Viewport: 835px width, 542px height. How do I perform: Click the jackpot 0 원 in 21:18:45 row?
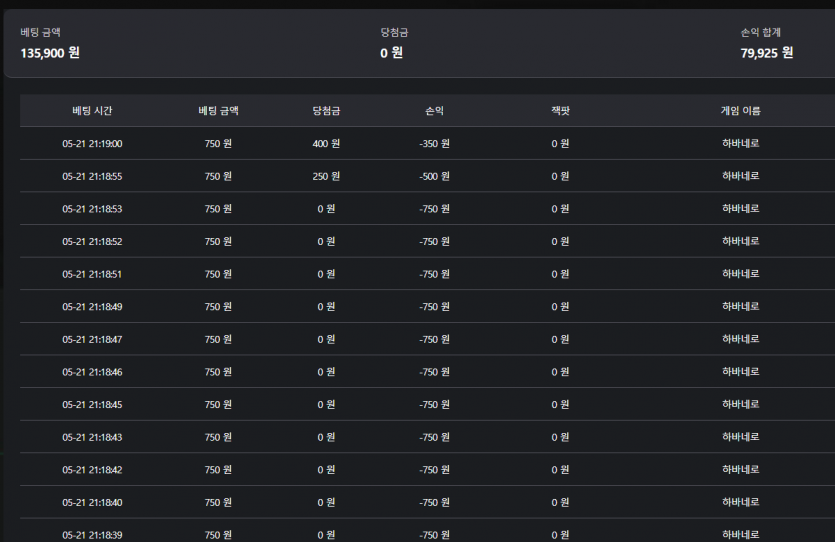(560, 405)
